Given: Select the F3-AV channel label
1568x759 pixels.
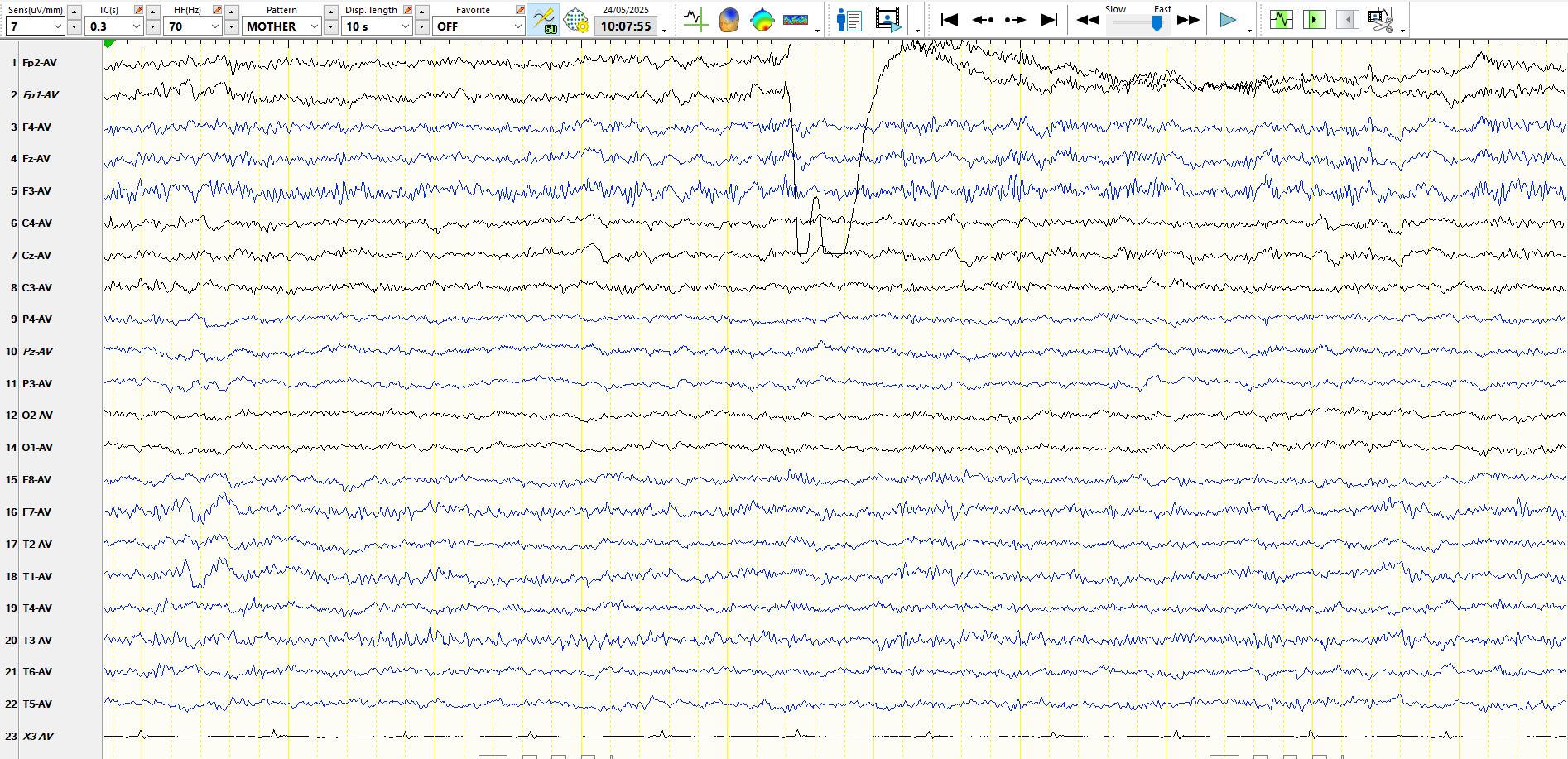Looking at the screenshot, I should click(36, 191).
